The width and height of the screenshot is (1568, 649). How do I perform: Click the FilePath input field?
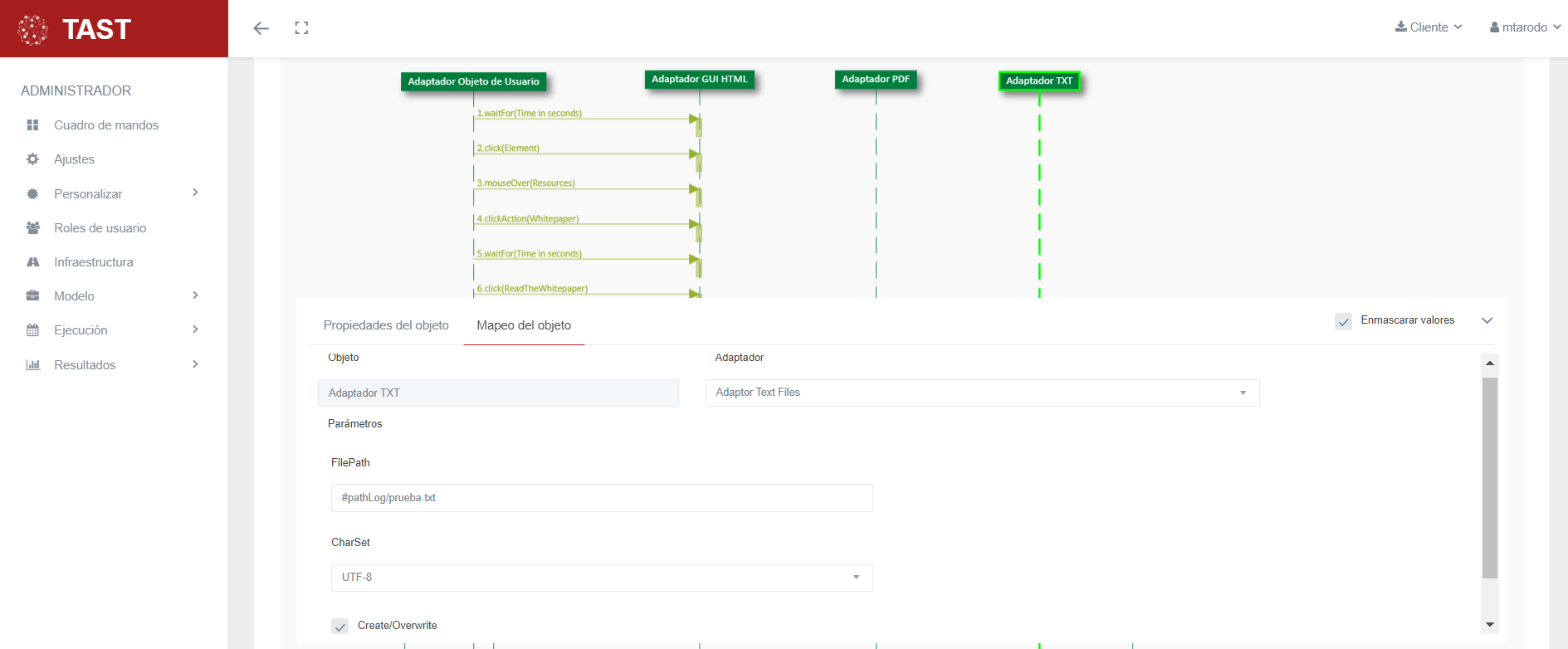[602, 498]
